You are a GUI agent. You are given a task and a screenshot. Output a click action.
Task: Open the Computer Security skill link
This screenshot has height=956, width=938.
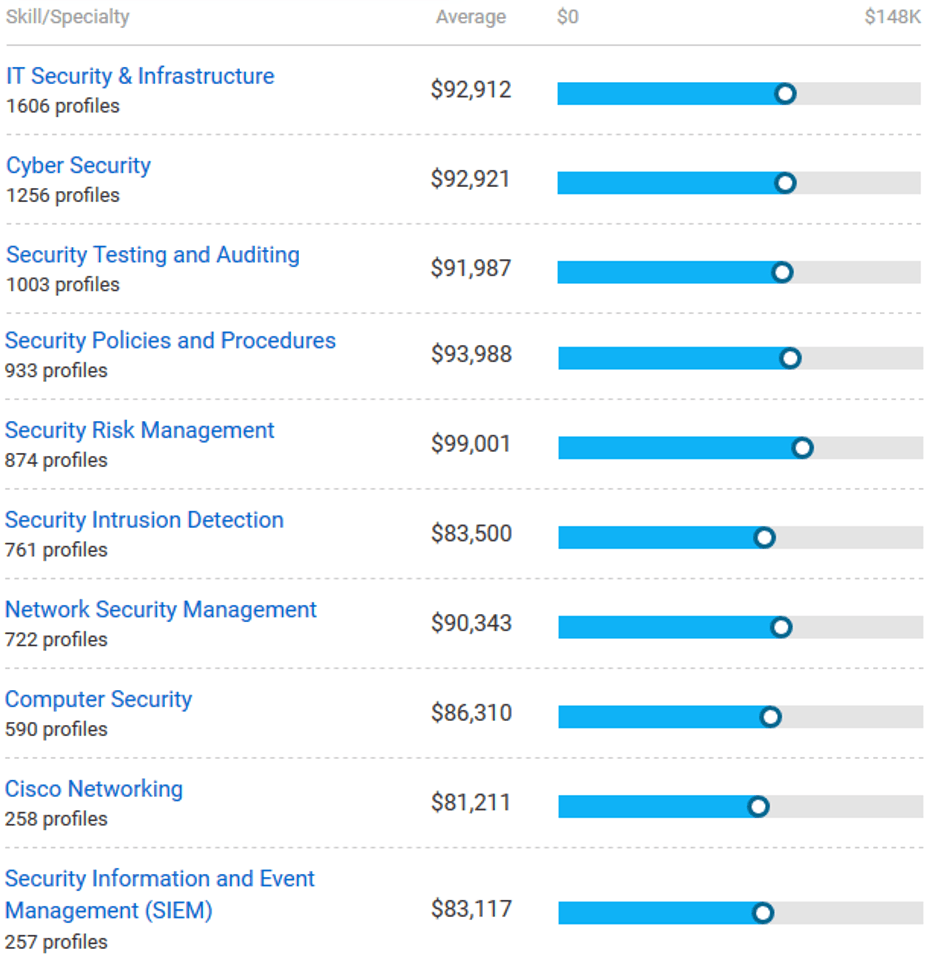(99, 699)
